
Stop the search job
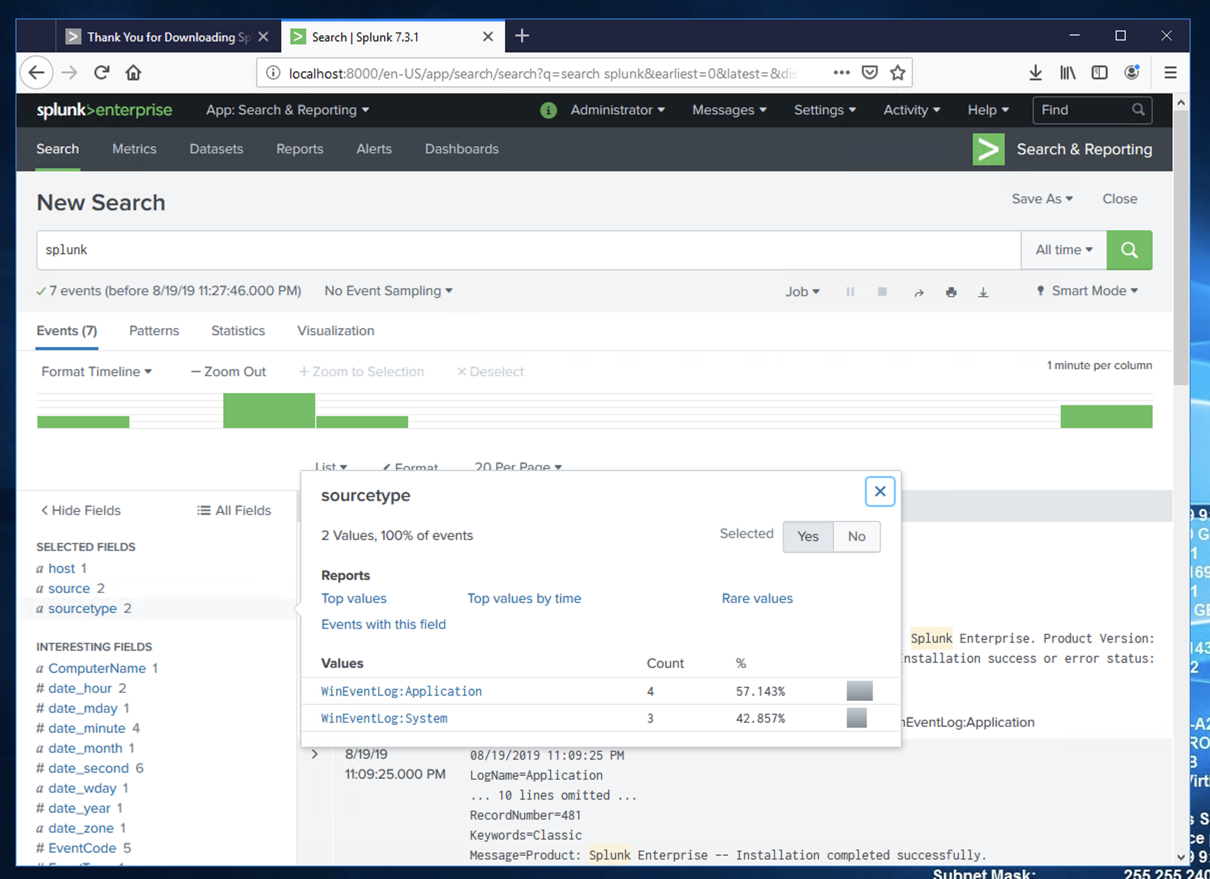point(882,292)
